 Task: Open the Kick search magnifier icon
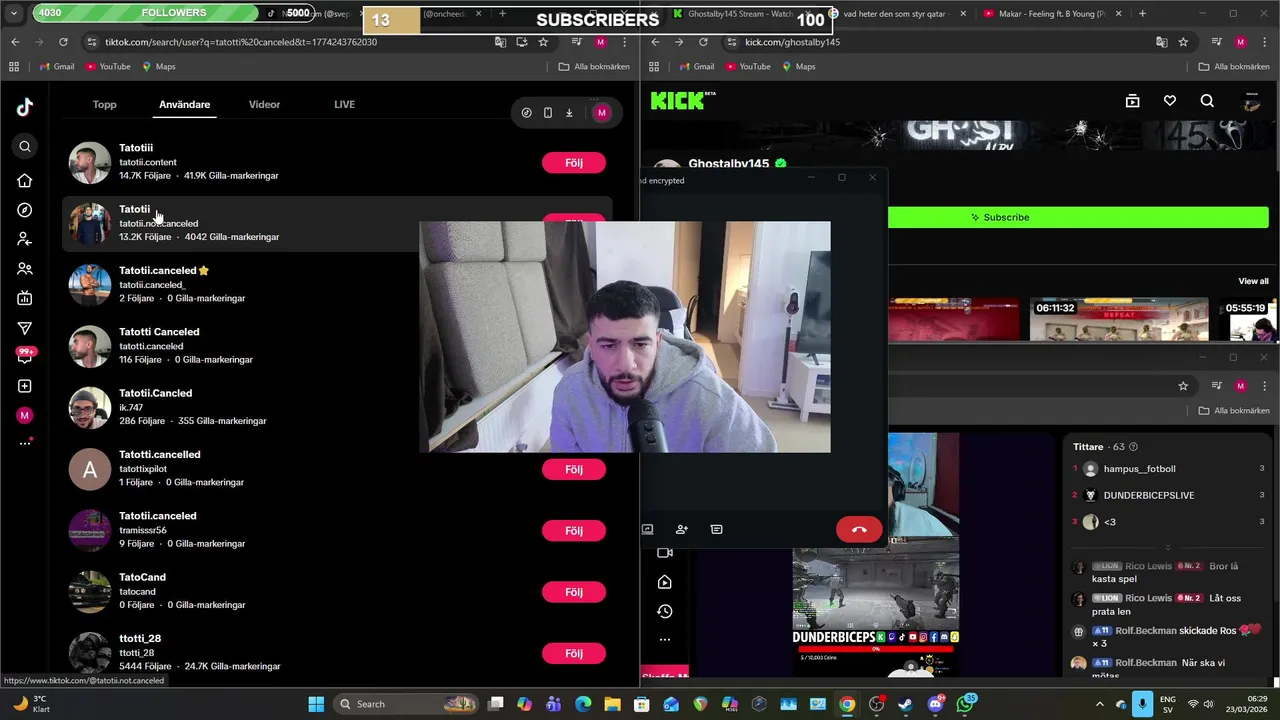pyautogui.click(x=1207, y=101)
